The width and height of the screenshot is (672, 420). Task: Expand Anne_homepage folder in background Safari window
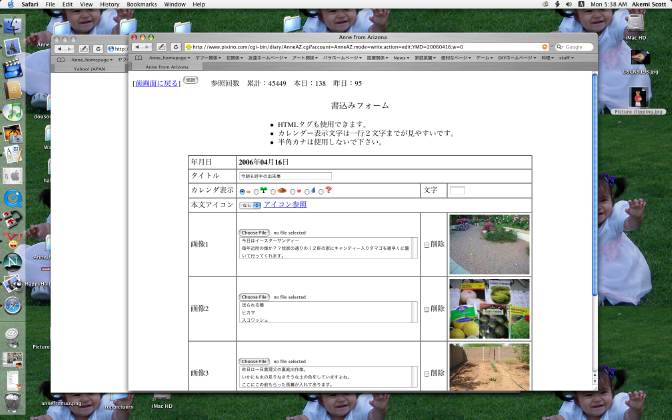click(92, 60)
